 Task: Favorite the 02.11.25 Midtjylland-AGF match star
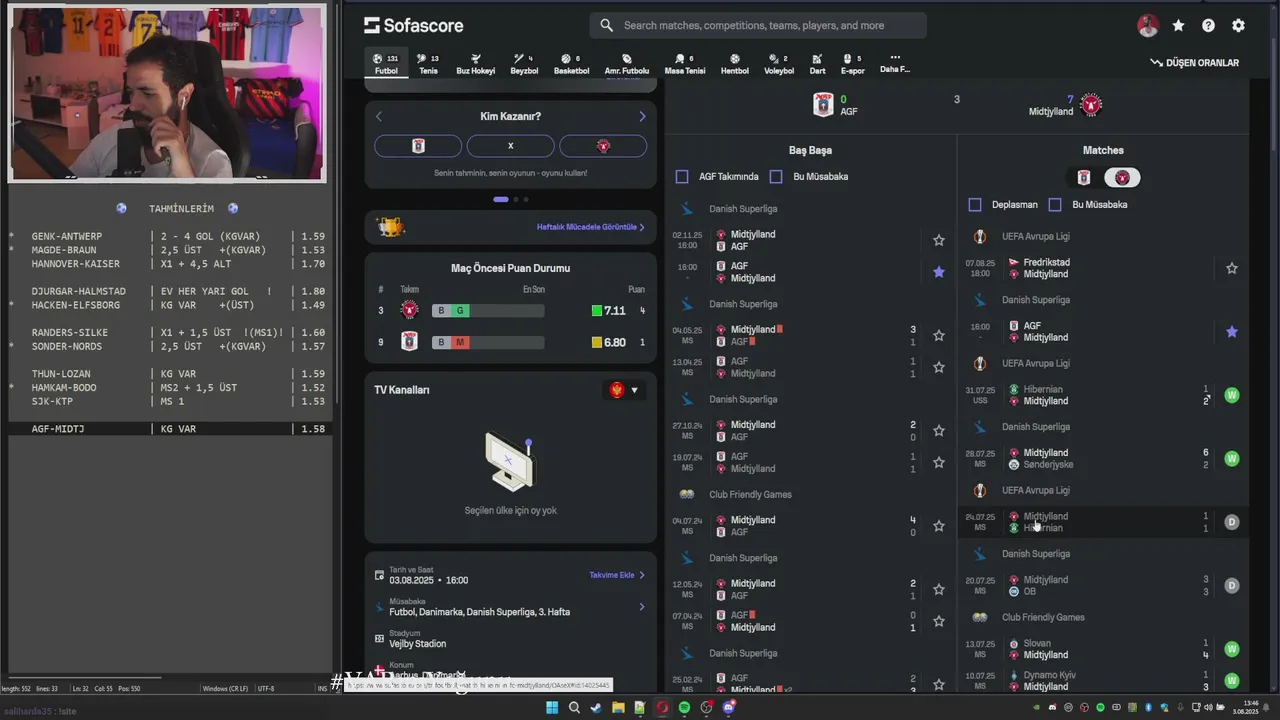tap(939, 240)
